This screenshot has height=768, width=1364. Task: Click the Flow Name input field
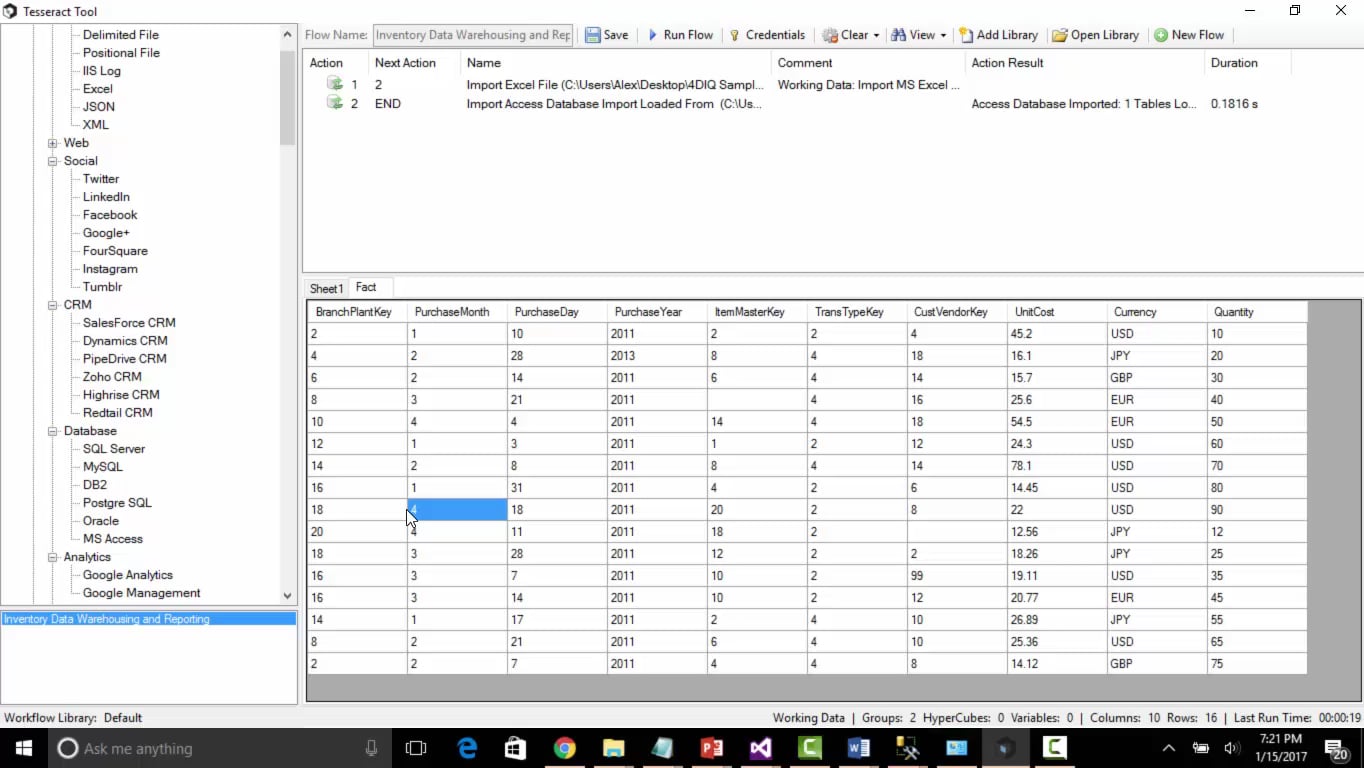tap(473, 35)
